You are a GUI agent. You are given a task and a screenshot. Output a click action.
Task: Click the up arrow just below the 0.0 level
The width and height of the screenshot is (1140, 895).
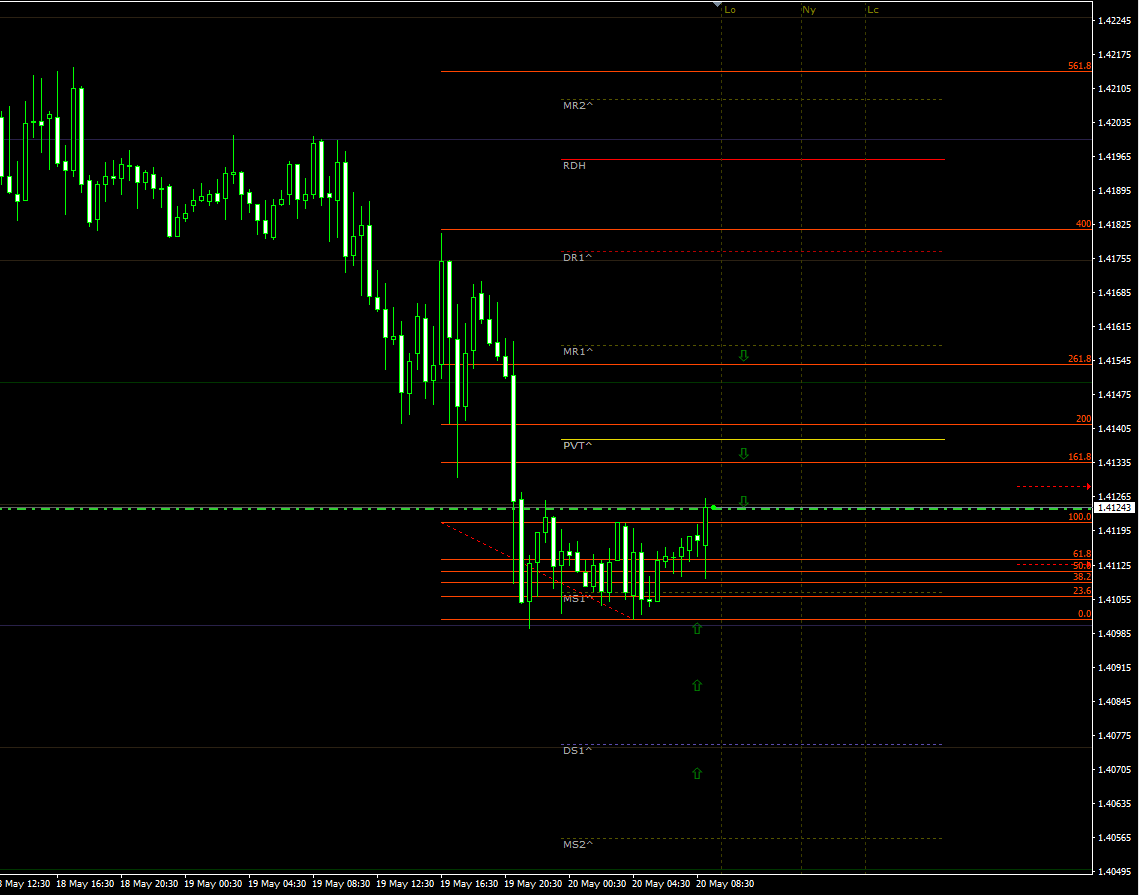pos(697,628)
